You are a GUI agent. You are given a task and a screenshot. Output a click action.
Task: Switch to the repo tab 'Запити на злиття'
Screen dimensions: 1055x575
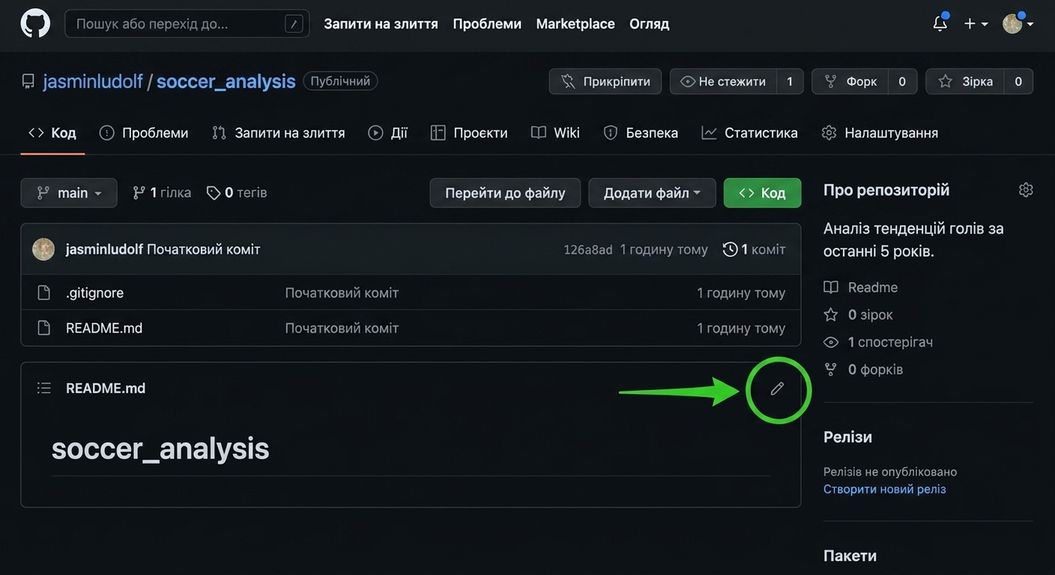pyautogui.click(x=279, y=133)
